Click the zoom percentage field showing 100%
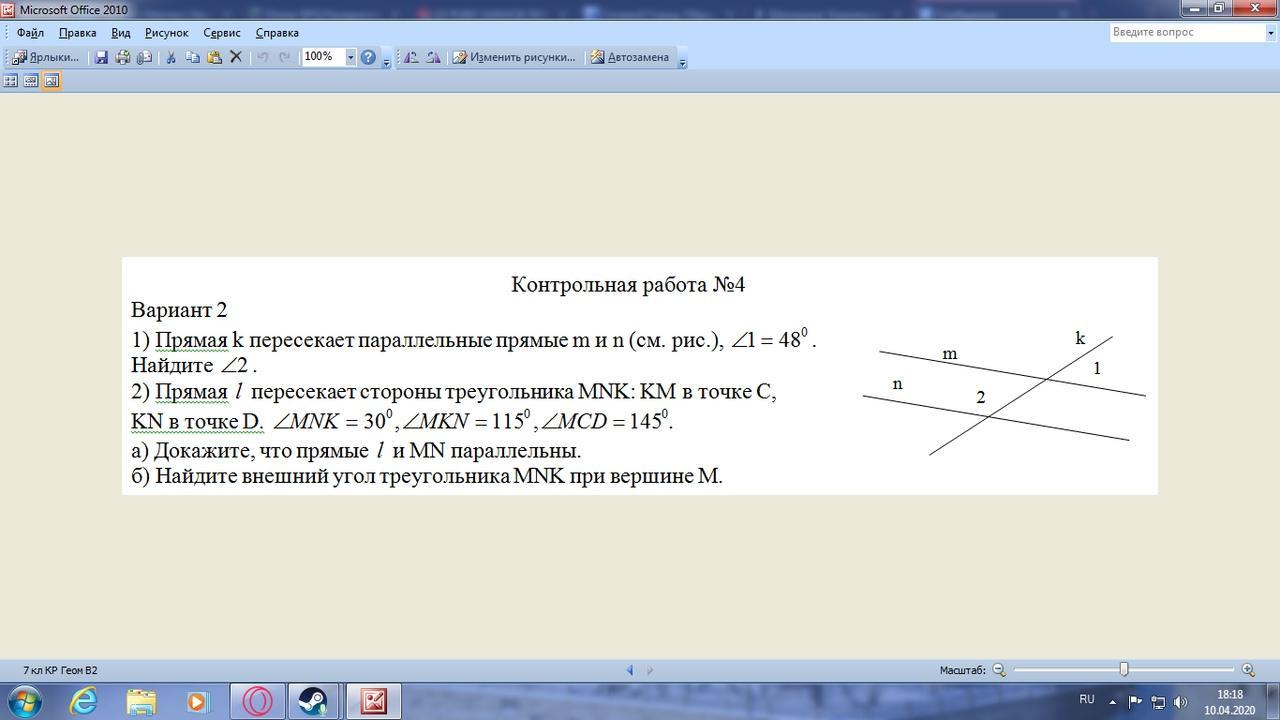Screen dimensions: 1280x720 [x=323, y=57]
